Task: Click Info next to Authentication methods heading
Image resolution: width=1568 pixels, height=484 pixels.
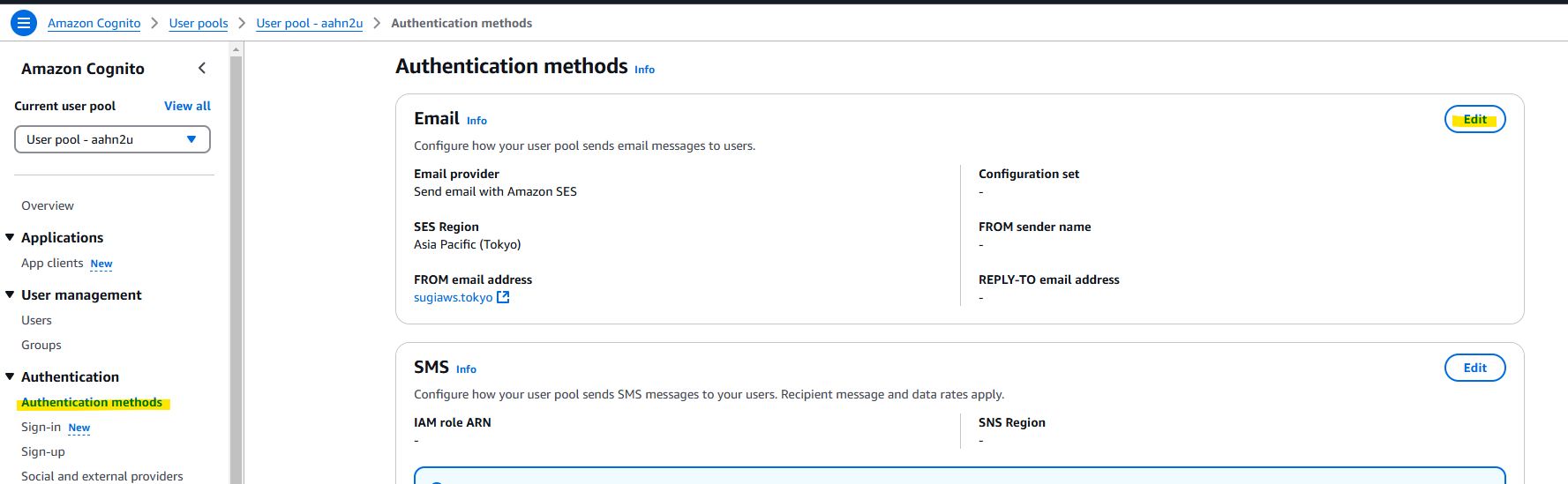Action: coord(644,70)
